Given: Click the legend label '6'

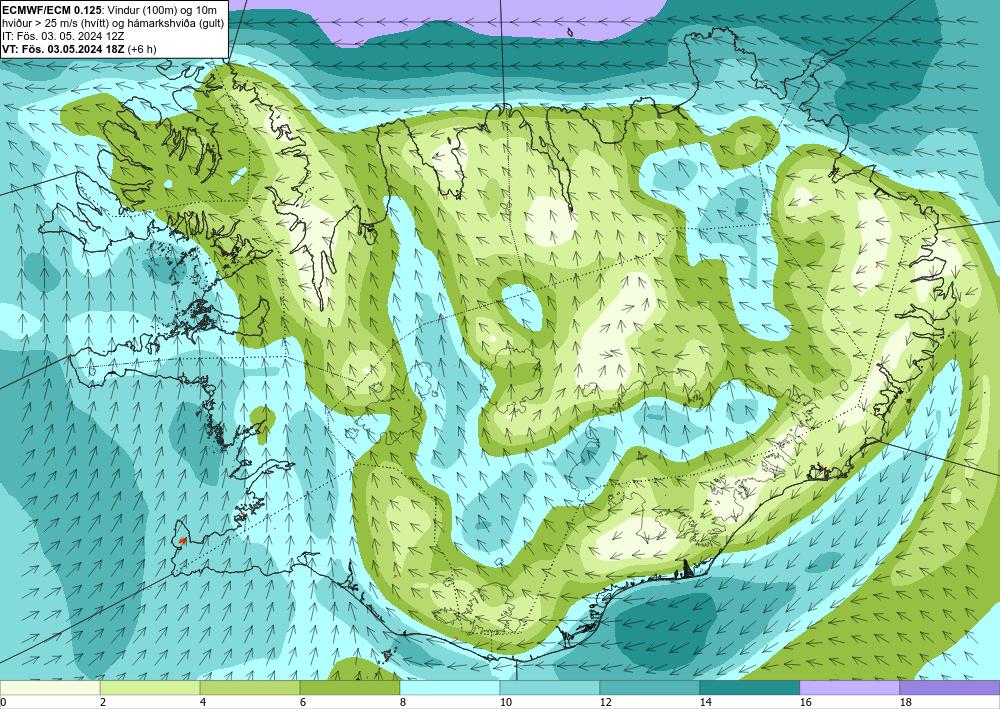Looking at the screenshot, I should pos(302,702).
